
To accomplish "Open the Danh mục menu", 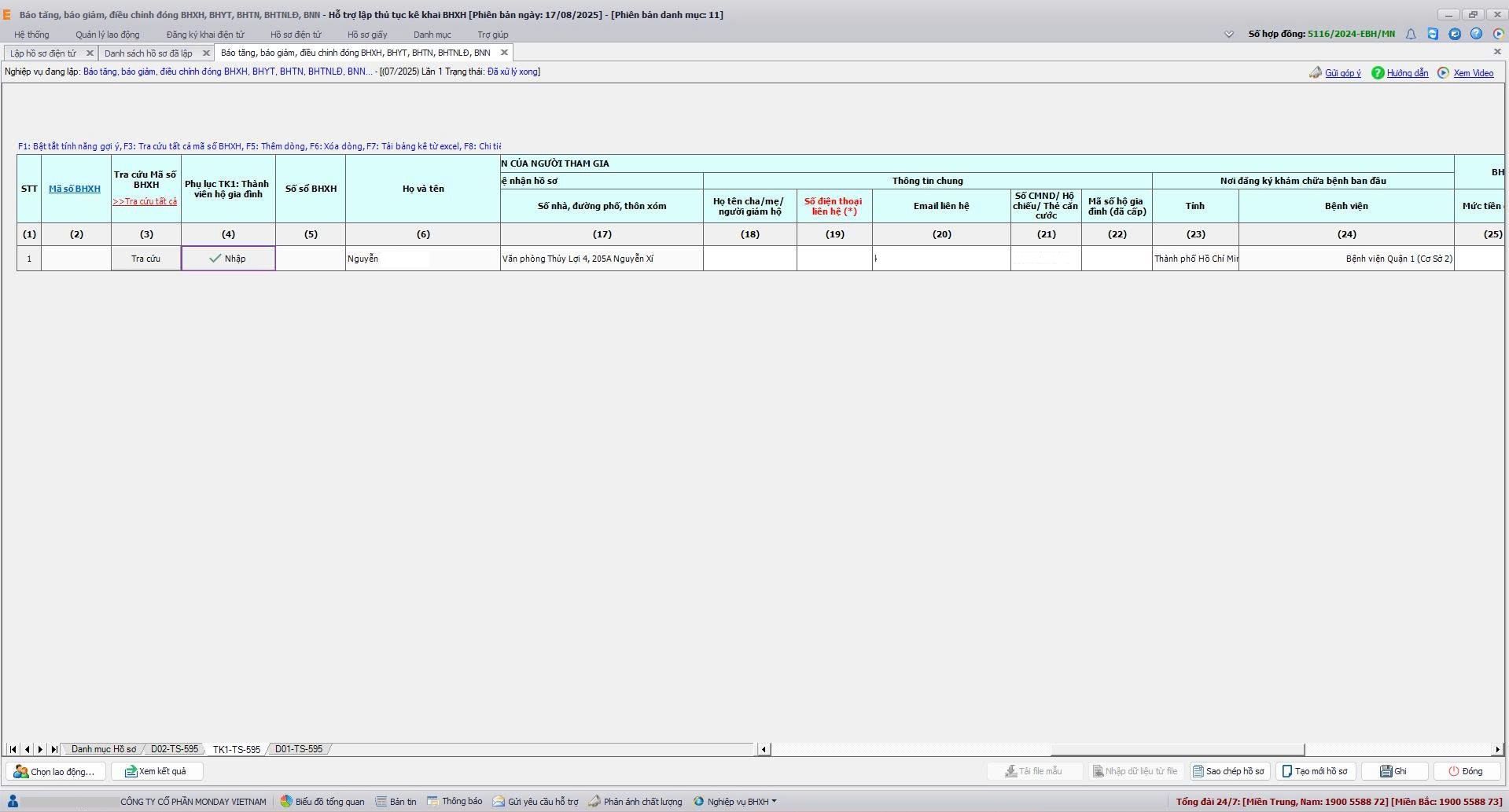I will tap(432, 35).
